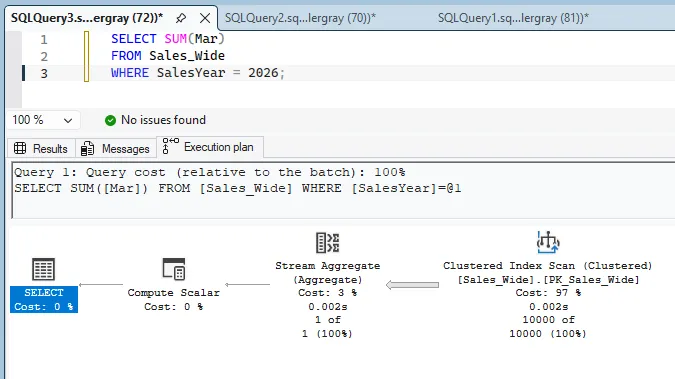Screen dimensions: 675x379
Task: Click the SUM function in the query
Action: tap(176, 39)
